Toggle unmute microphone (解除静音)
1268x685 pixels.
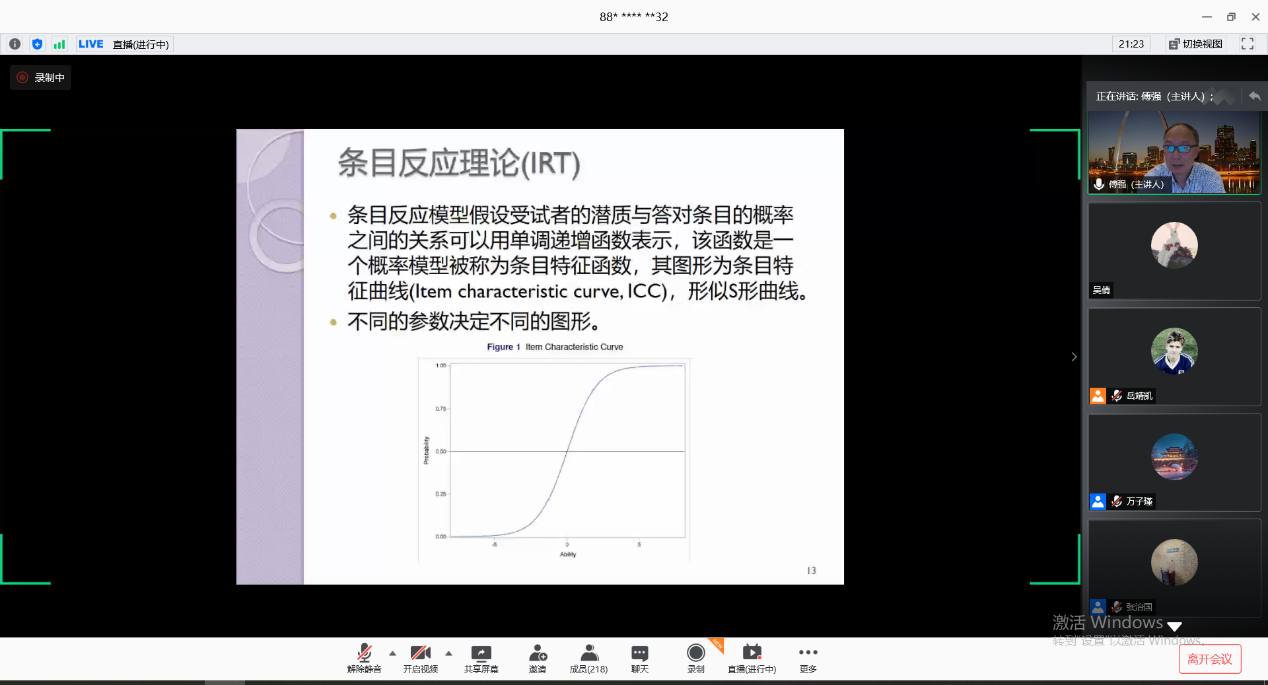(365, 658)
